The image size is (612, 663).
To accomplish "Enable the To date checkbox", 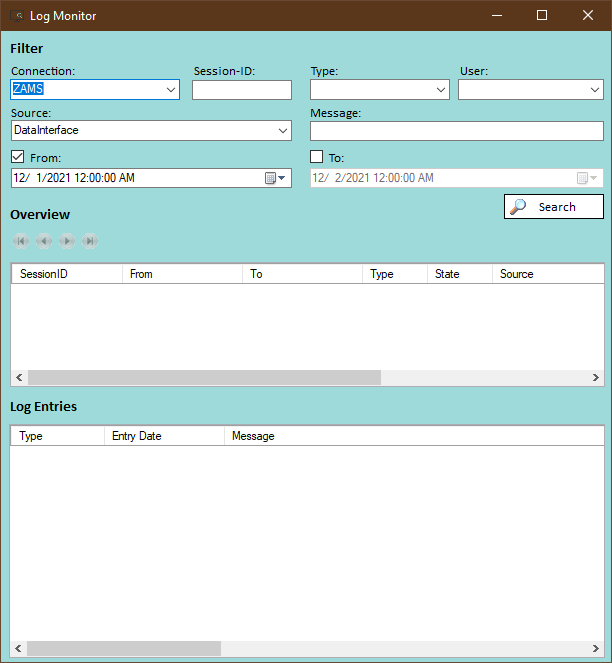I will (317, 157).
